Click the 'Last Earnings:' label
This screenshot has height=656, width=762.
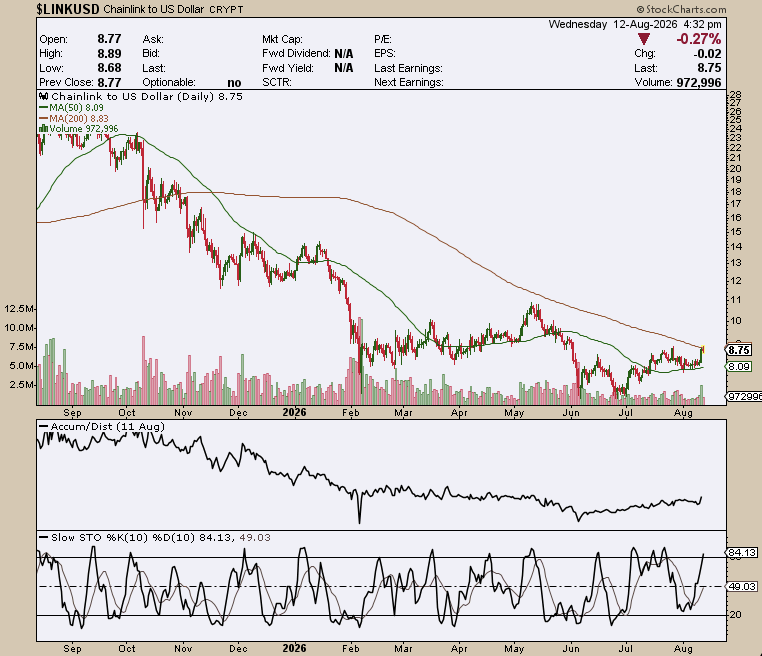click(408, 68)
